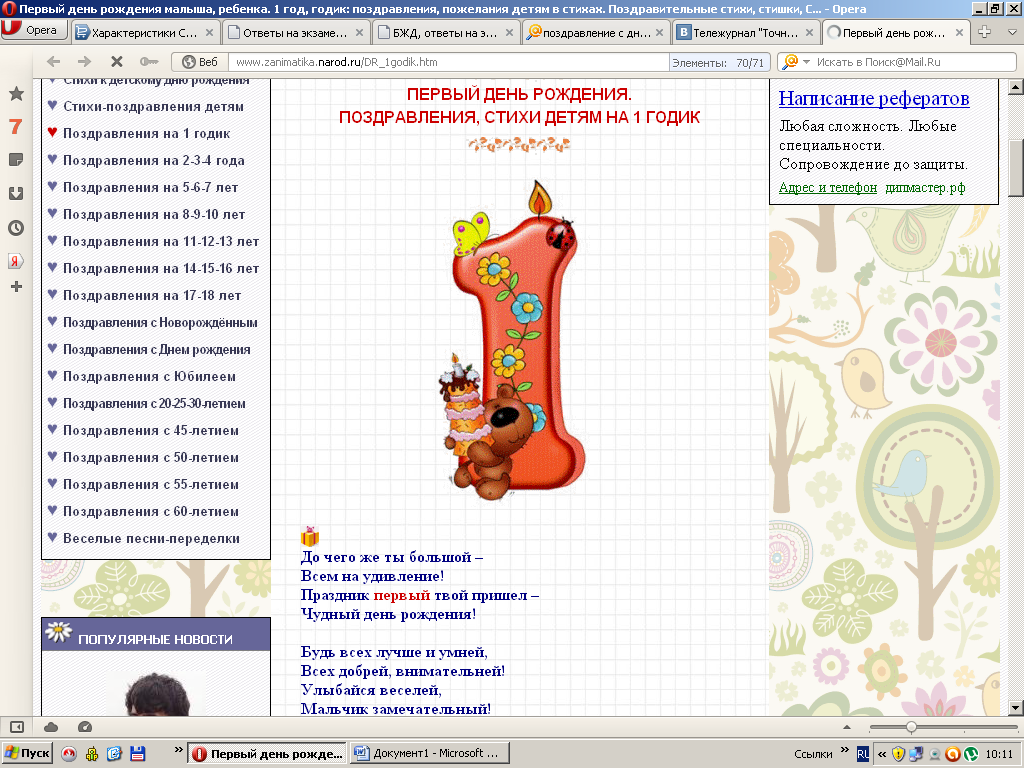Viewport: 1024px width, 768px height.
Task: Click the security shield tray icon
Action: (899, 754)
